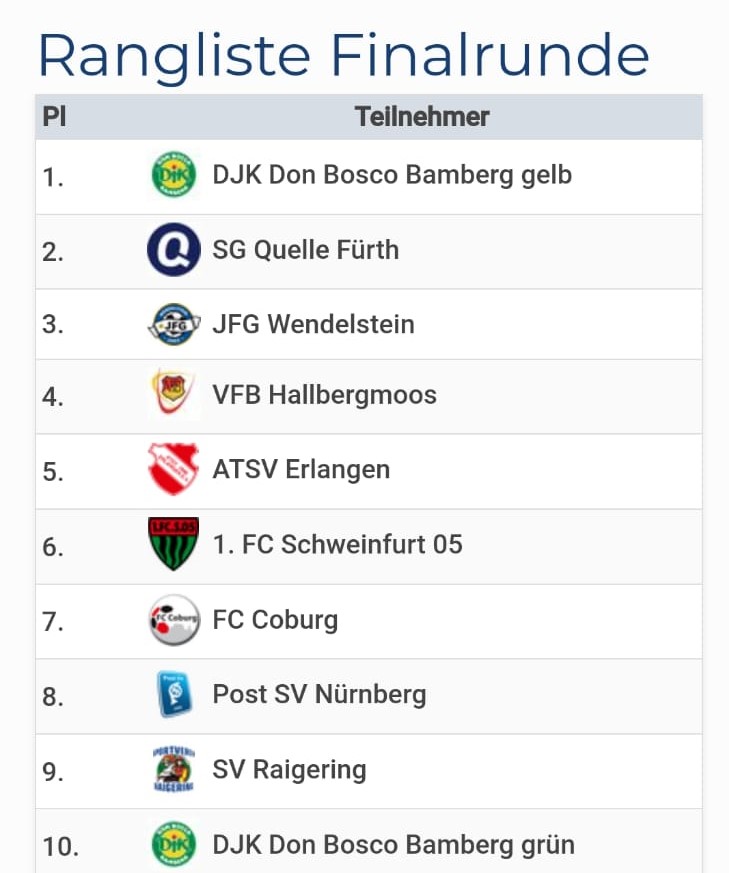Click the VFB Hallbergmoos club crest
Viewport: 729px width, 873px height.
click(173, 395)
